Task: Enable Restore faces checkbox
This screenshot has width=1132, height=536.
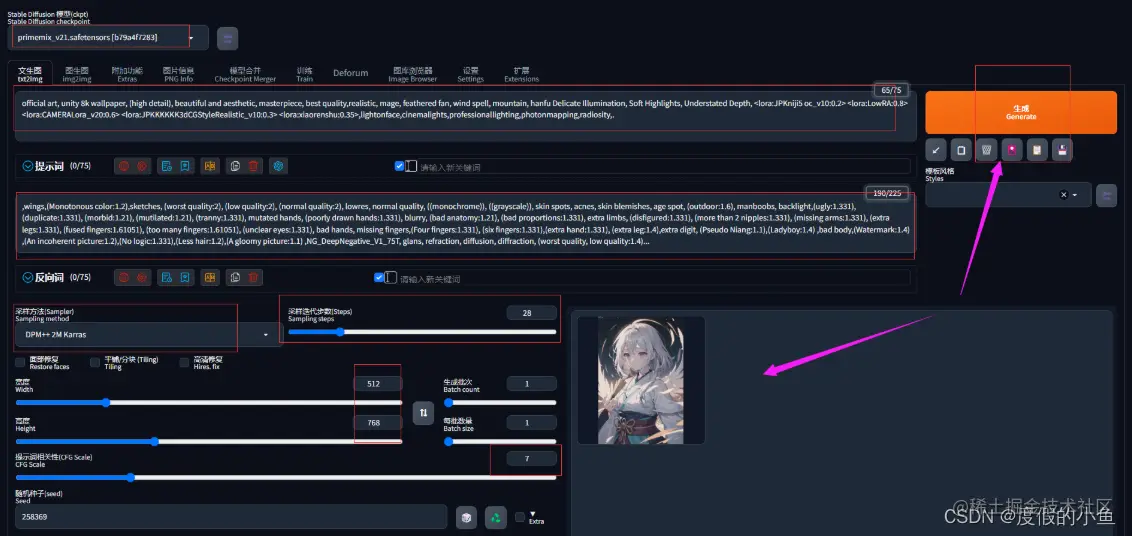Action: (20, 362)
